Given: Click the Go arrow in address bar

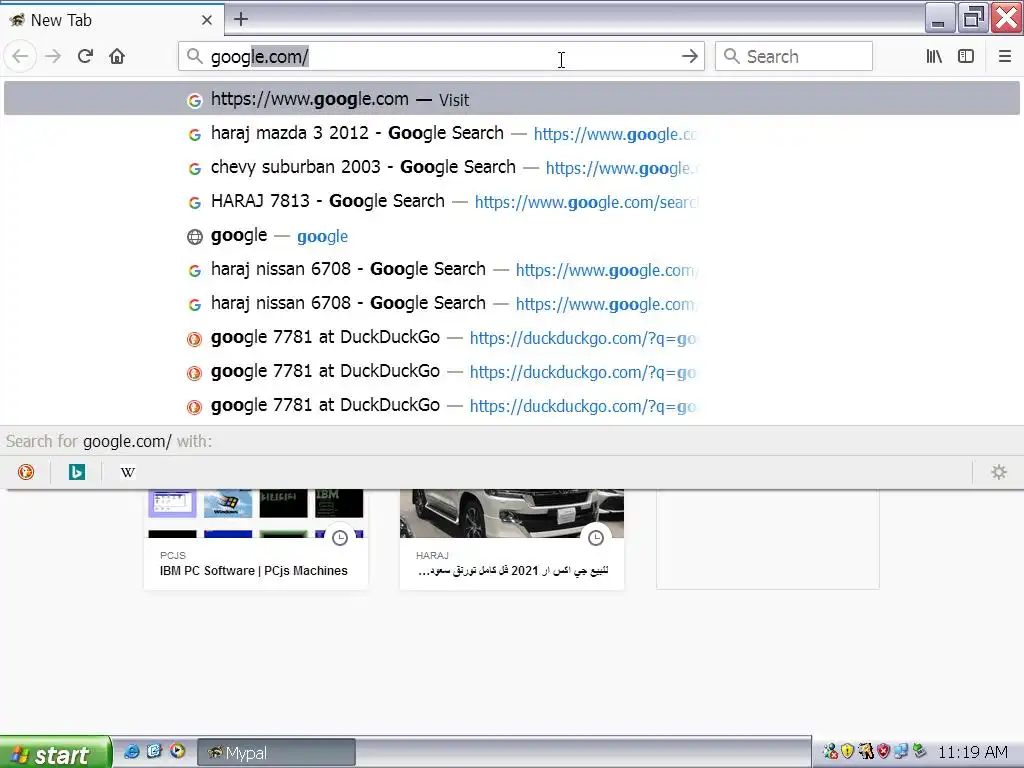Looking at the screenshot, I should pos(690,56).
